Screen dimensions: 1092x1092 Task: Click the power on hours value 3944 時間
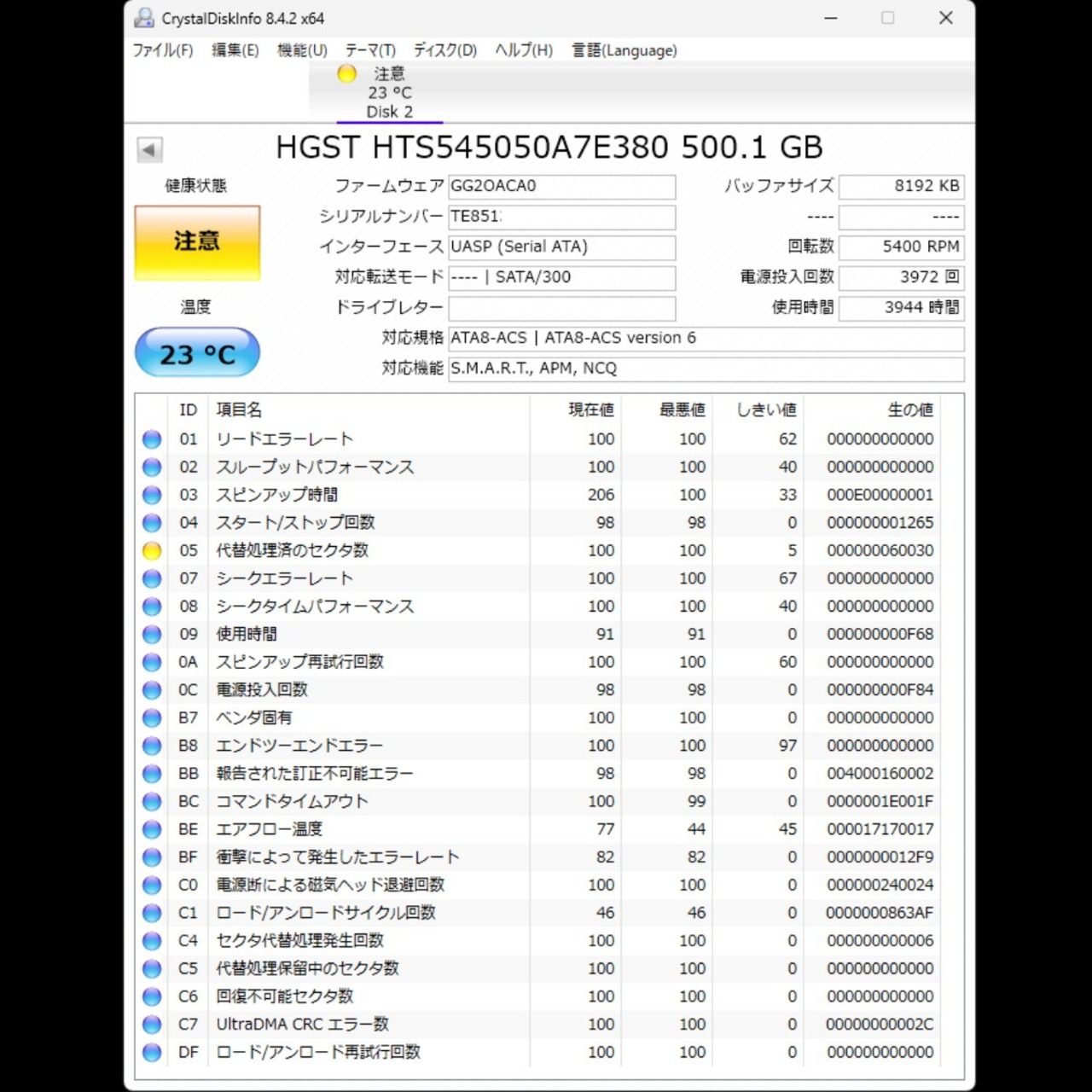(x=902, y=308)
